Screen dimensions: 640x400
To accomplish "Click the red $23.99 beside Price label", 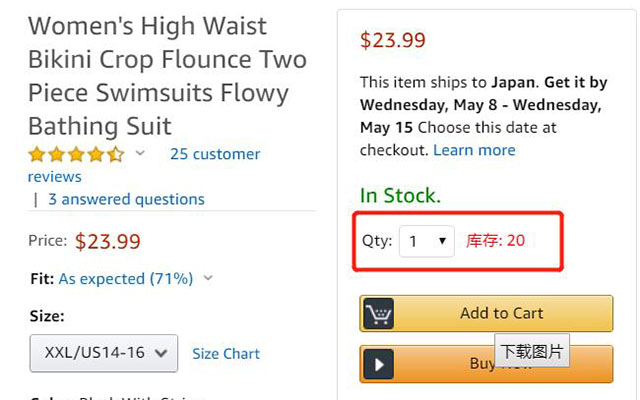I will 107,241.
